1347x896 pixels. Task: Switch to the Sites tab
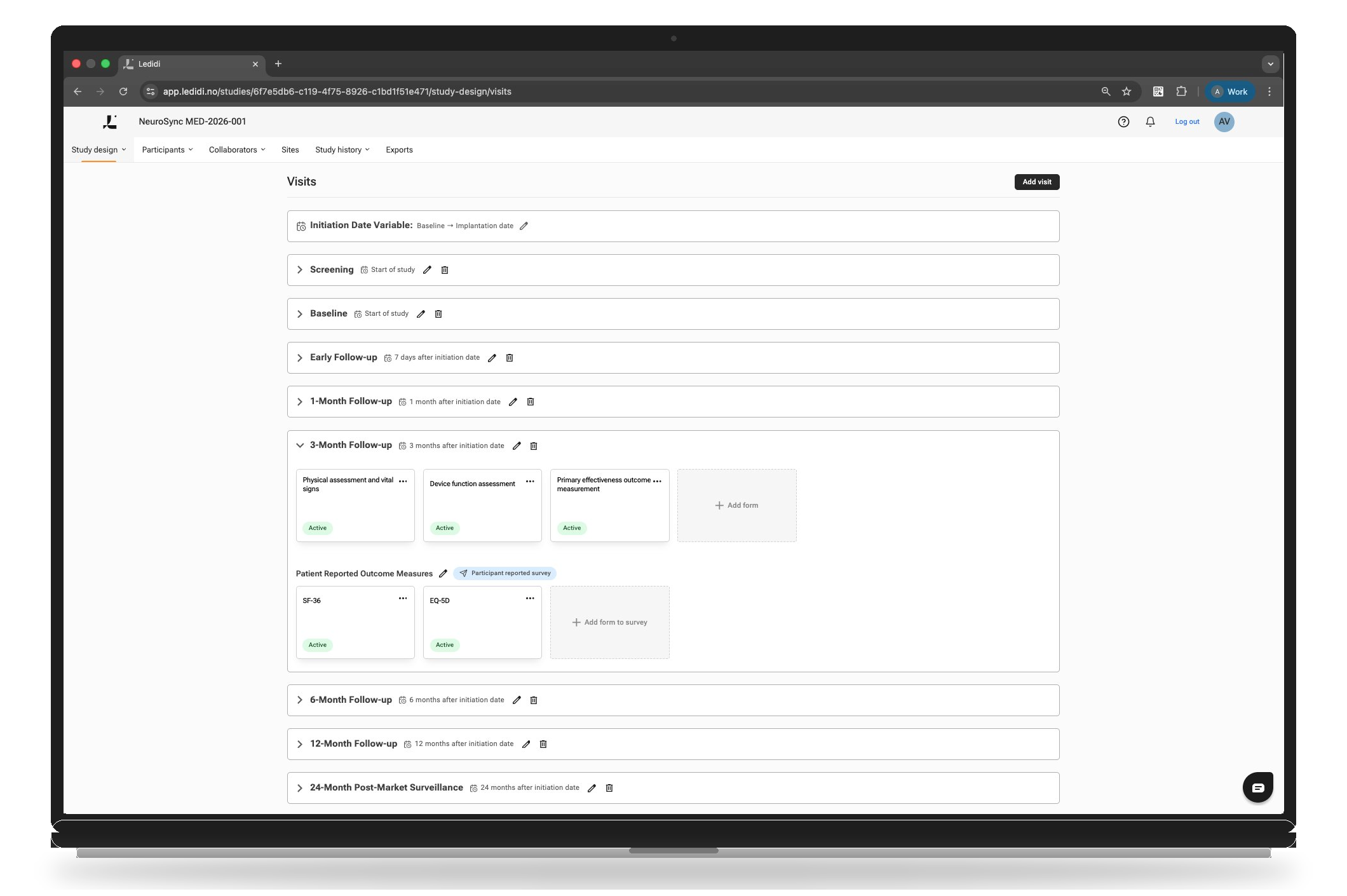click(290, 150)
